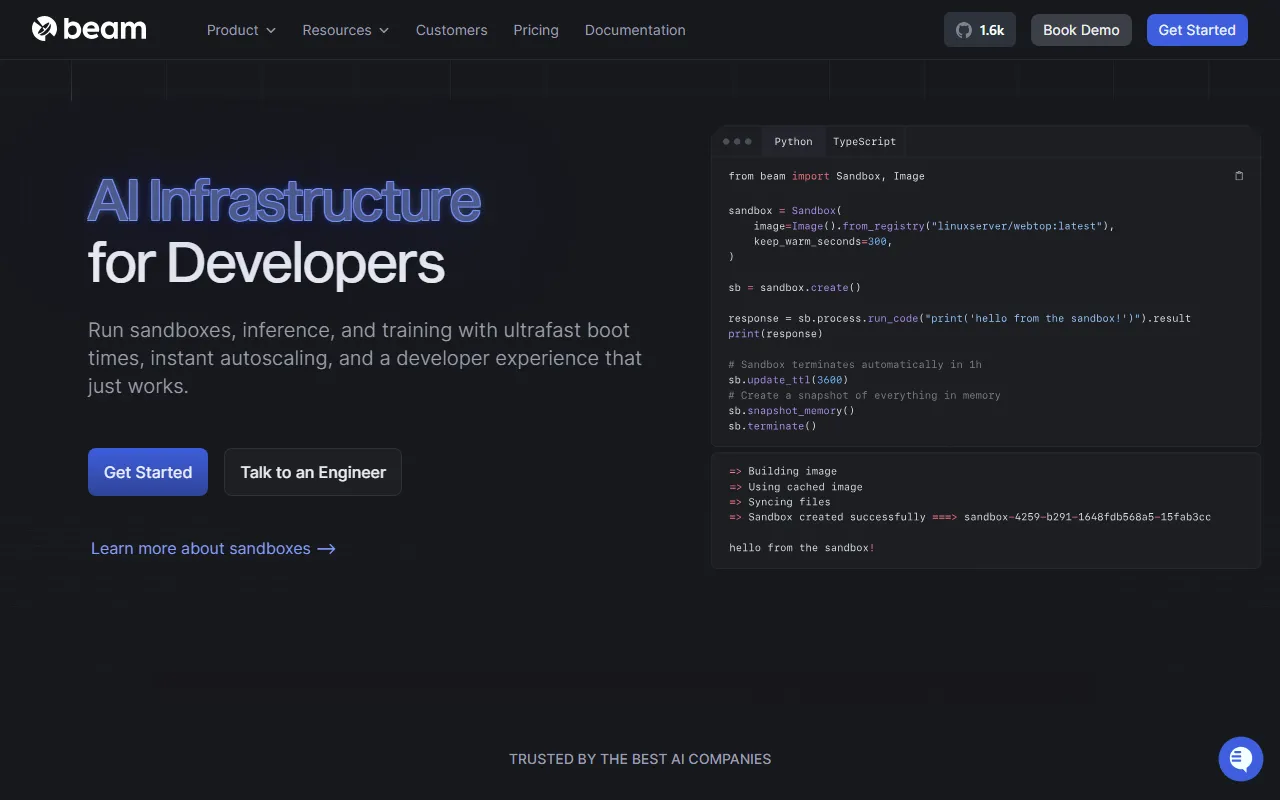Open the Customers page

click(451, 30)
